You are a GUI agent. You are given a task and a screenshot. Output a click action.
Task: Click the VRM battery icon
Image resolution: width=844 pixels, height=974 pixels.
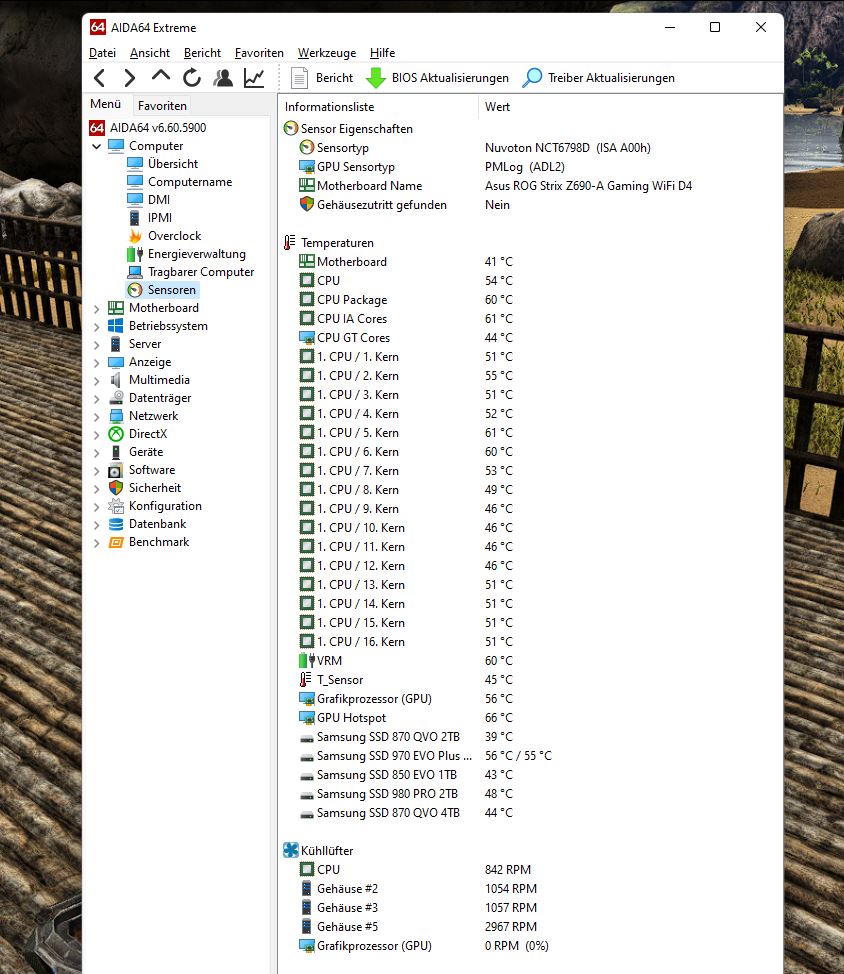tap(307, 660)
